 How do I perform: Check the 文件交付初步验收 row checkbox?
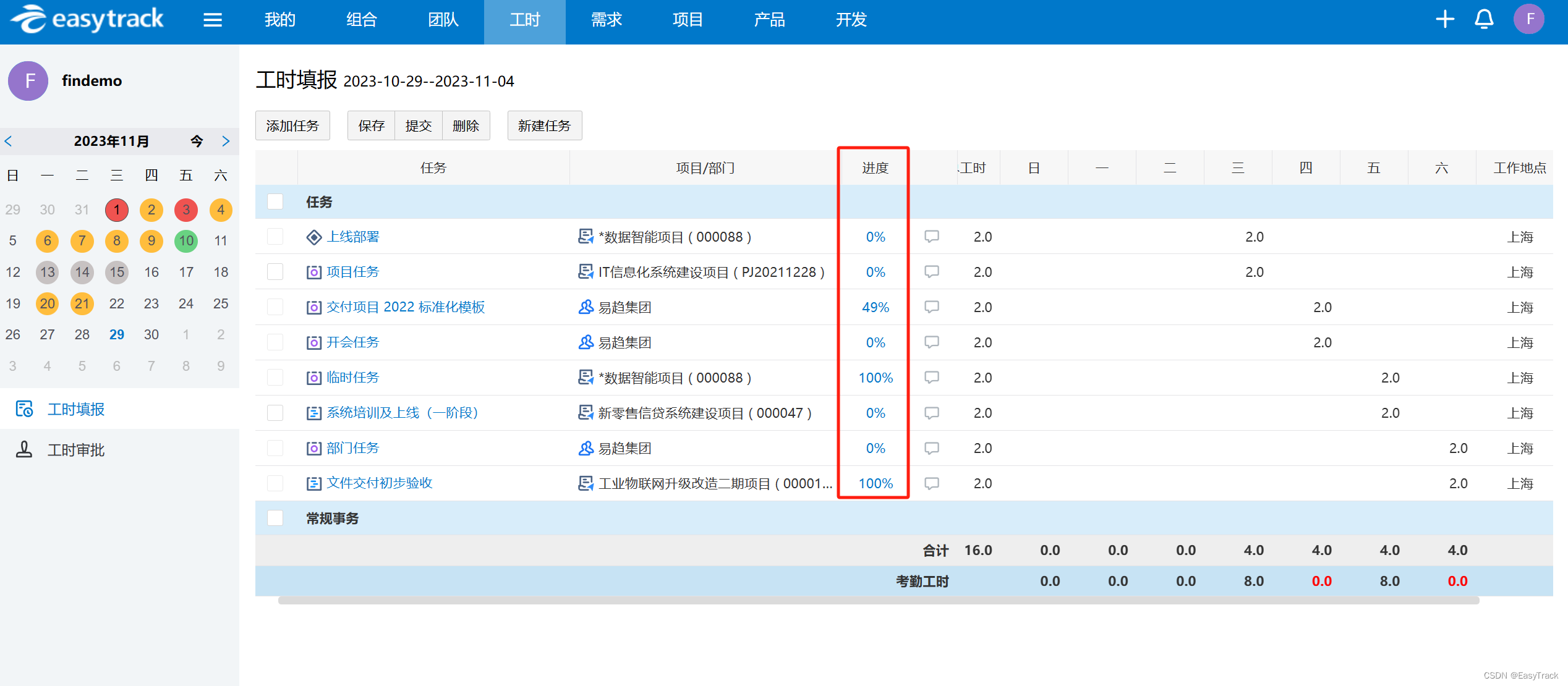click(275, 483)
